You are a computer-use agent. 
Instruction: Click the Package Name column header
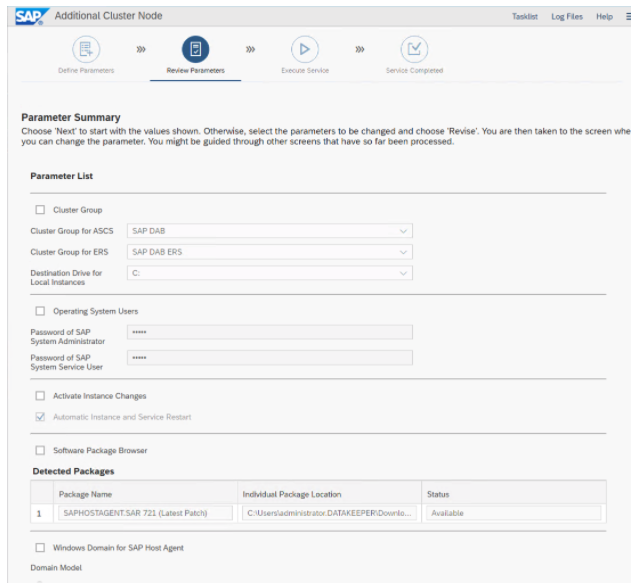pyautogui.click(x=85, y=495)
